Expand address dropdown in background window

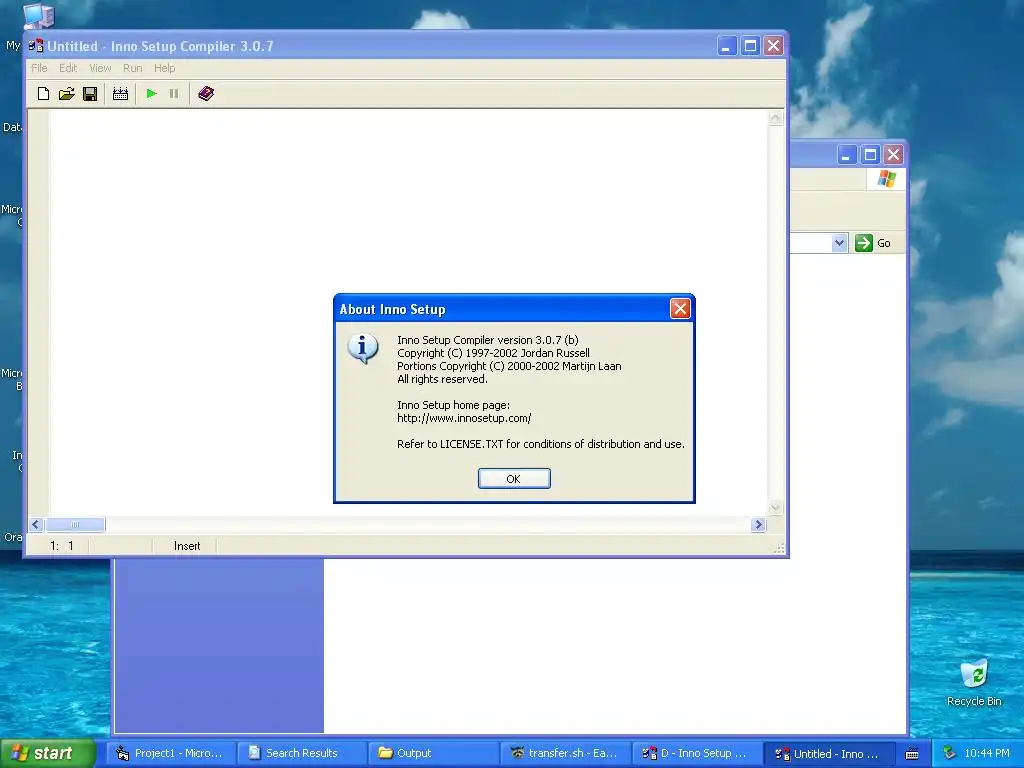839,243
